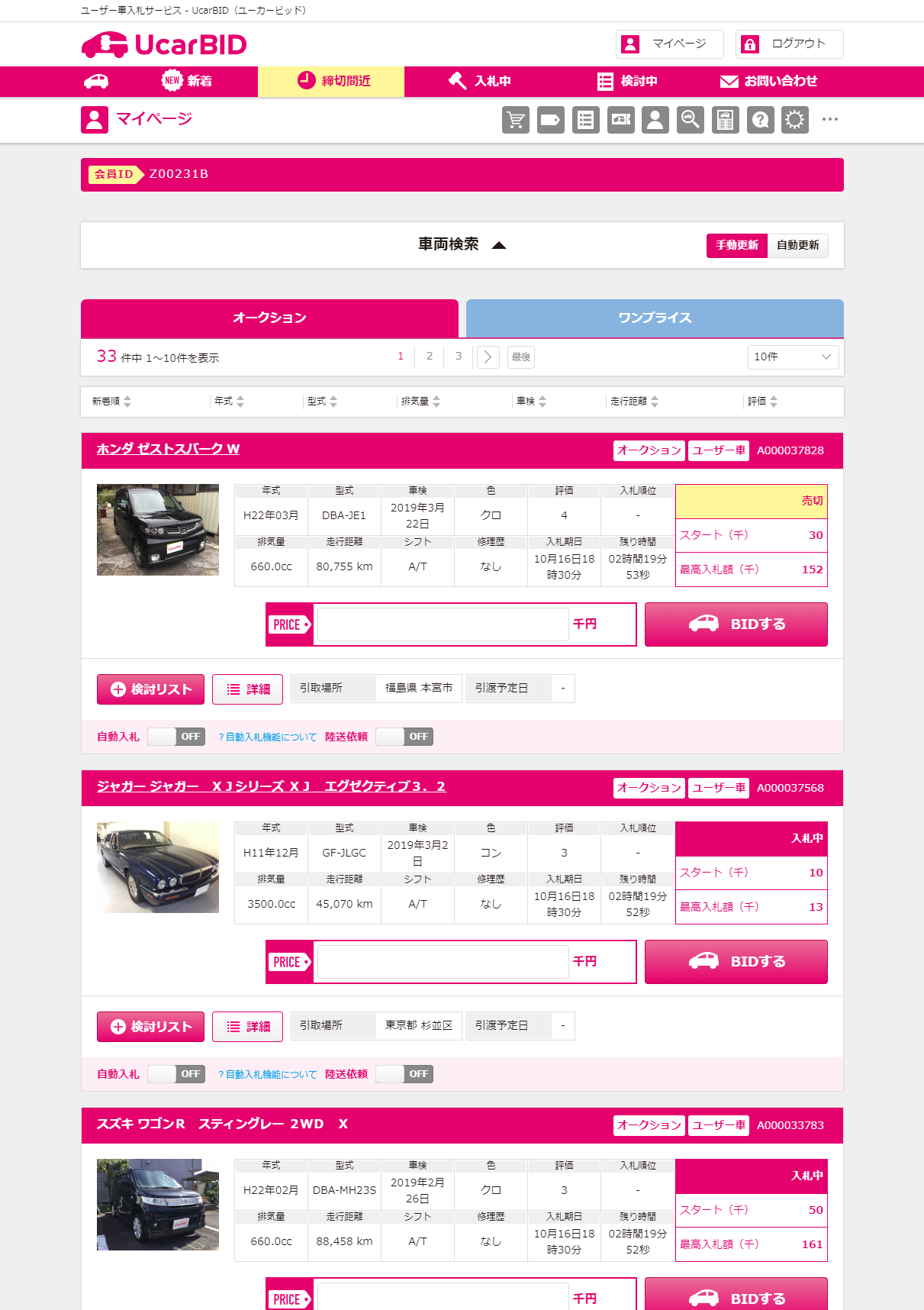Open the 新着 new arrivals tab
This screenshot has width=924, height=1310.
(x=187, y=81)
